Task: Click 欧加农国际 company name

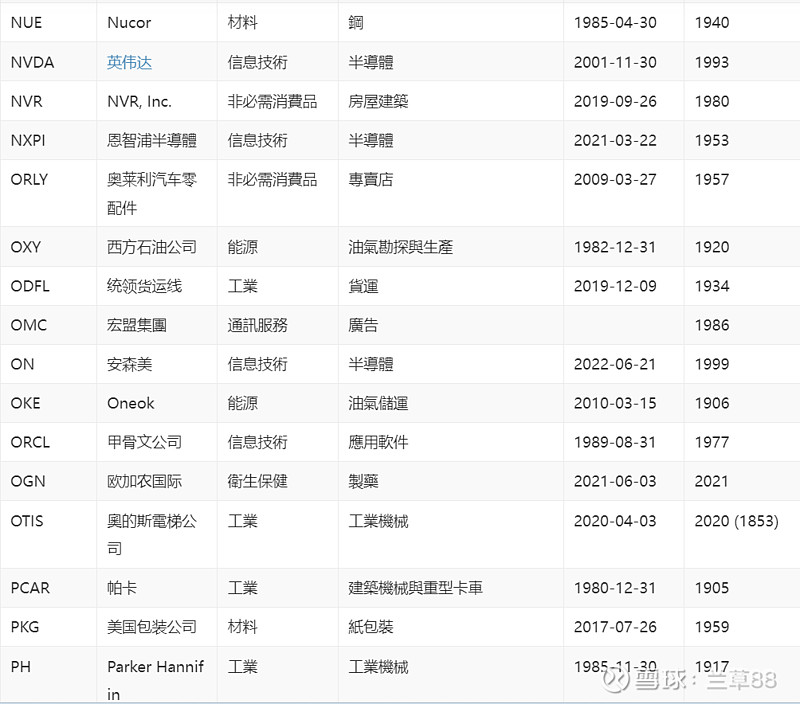Action: (x=144, y=482)
